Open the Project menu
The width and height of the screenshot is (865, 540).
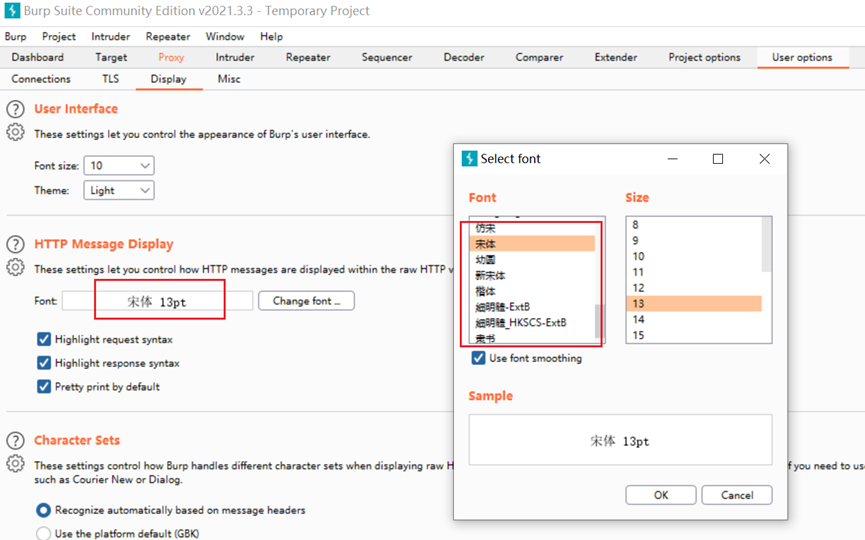58,36
